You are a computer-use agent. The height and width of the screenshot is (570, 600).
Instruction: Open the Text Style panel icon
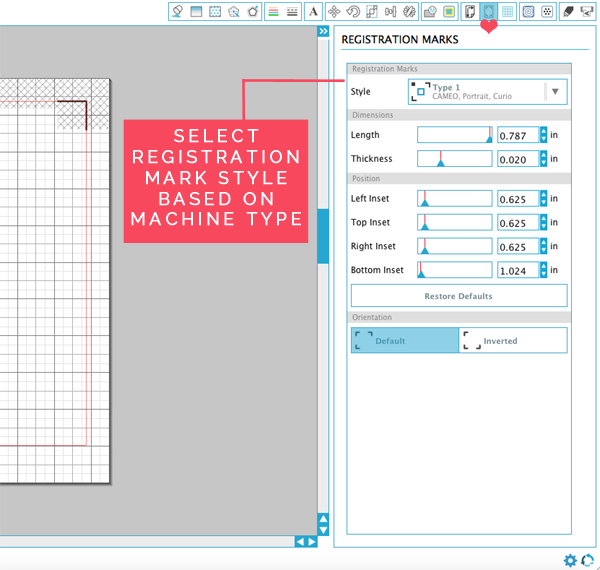click(x=313, y=12)
